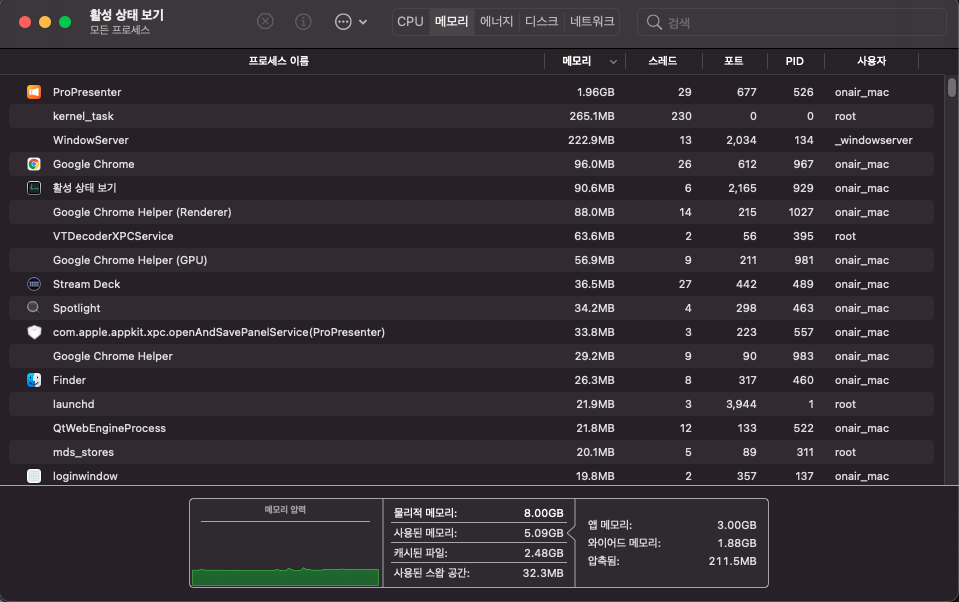Click ProPresenter memory value 1.96GB
Image resolution: width=959 pixels, height=602 pixels.
click(x=595, y=92)
